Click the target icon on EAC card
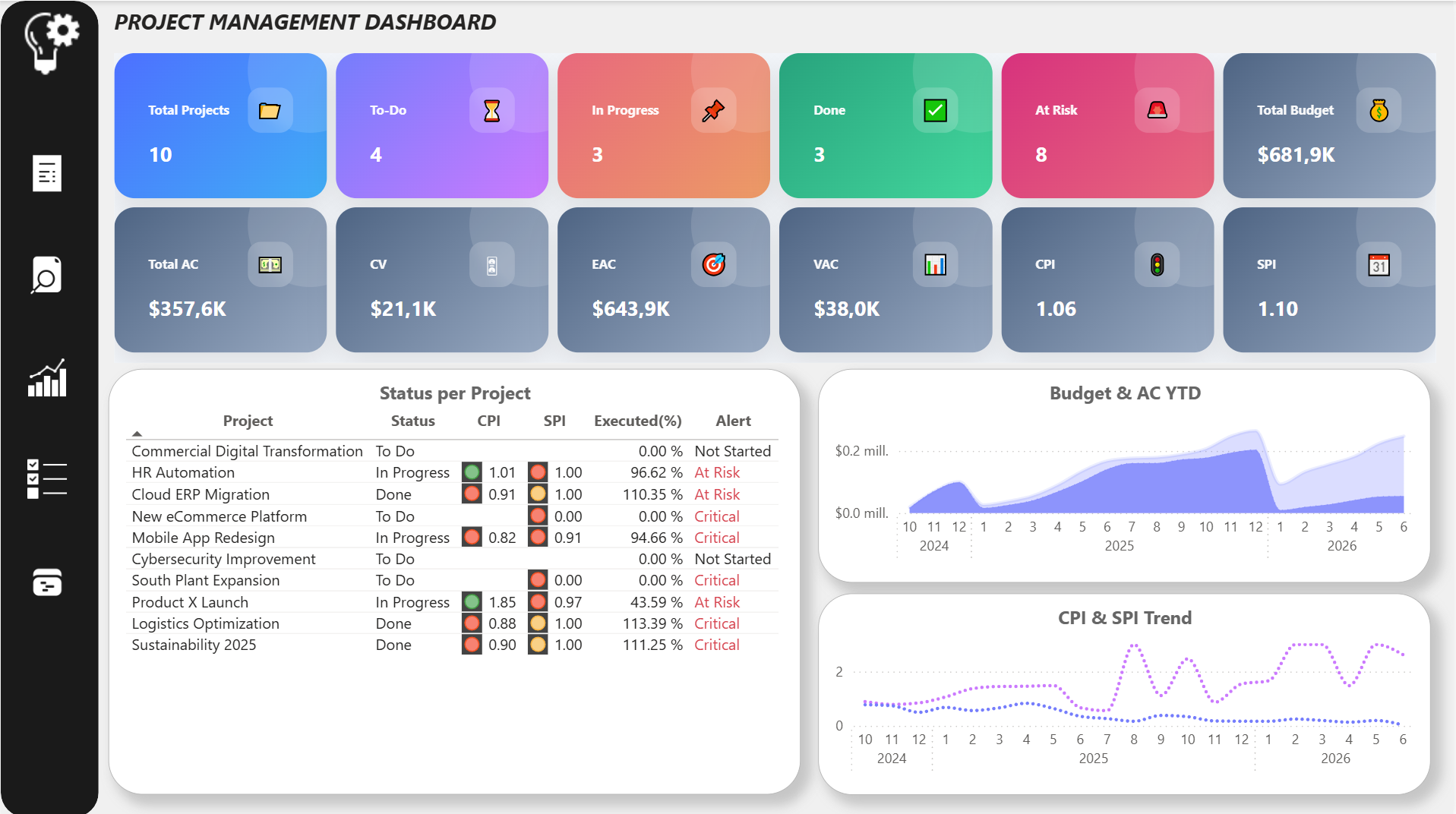The width and height of the screenshot is (1456, 814). [713, 264]
